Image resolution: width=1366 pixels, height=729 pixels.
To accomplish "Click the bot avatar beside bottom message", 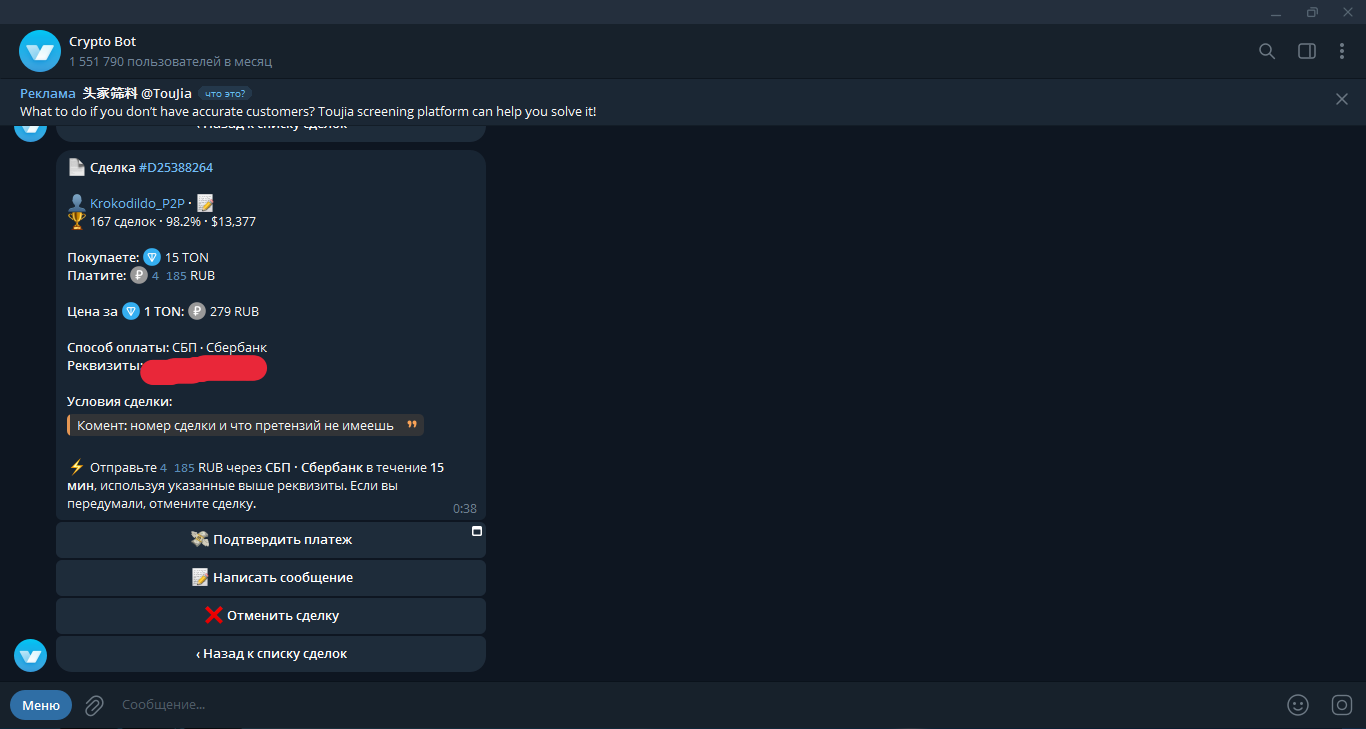I will 30,655.
